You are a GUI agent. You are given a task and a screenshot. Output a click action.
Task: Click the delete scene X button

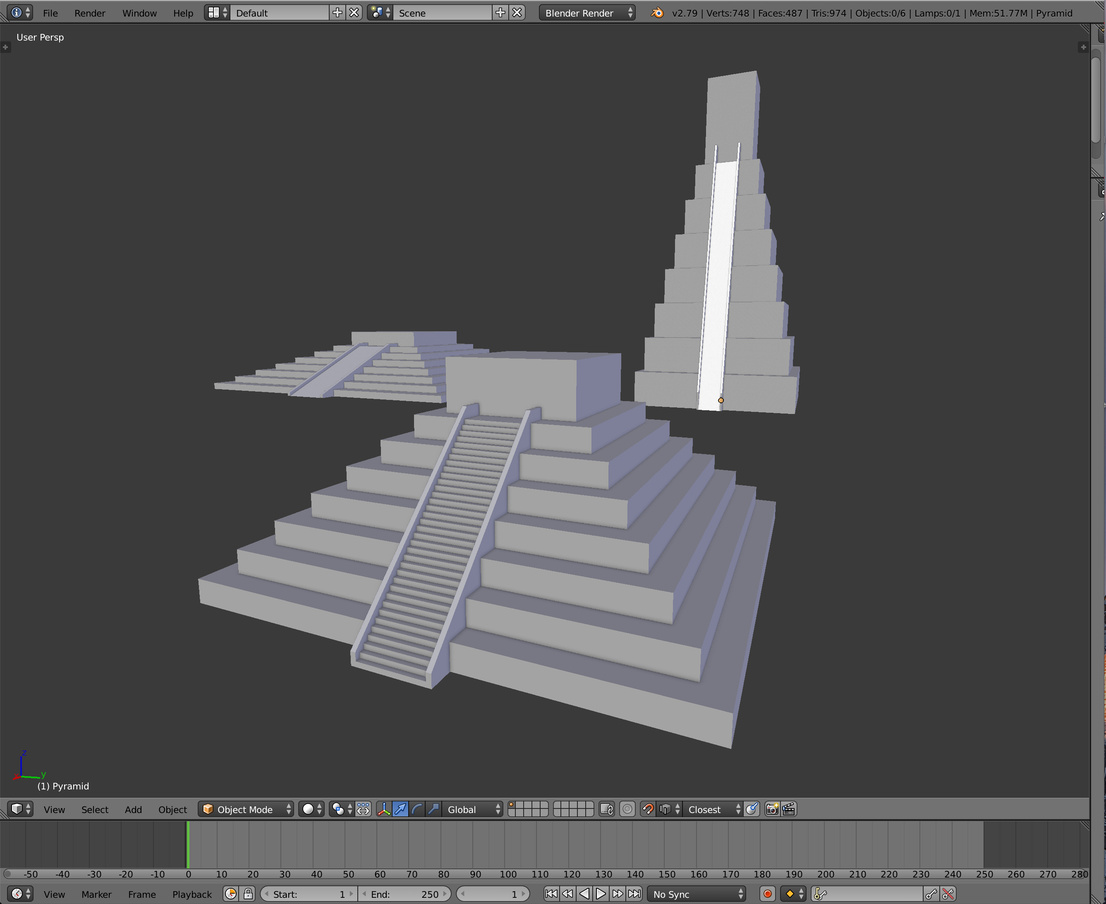[x=517, y=13]
